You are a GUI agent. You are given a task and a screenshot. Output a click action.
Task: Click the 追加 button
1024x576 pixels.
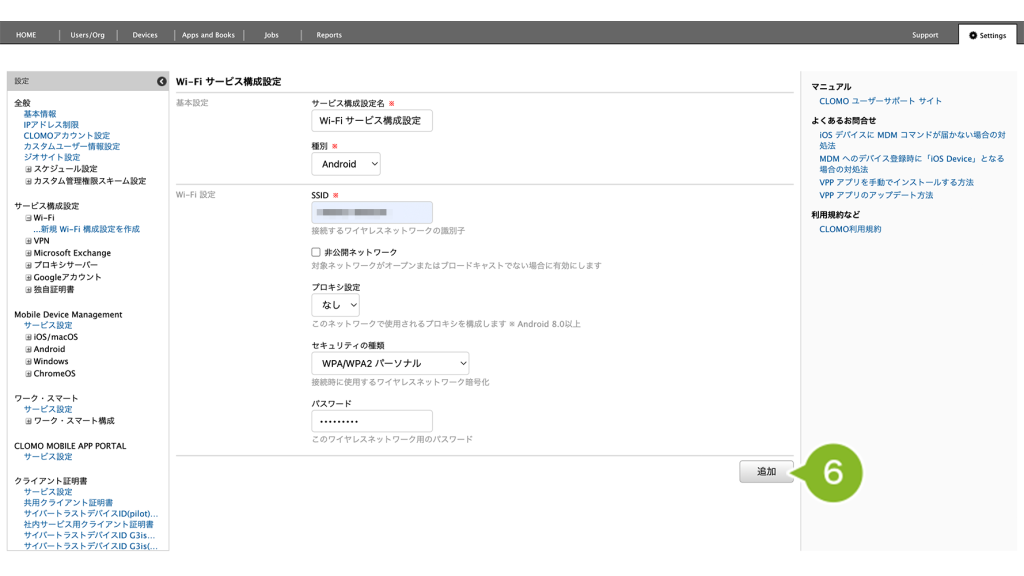point(766,471)
